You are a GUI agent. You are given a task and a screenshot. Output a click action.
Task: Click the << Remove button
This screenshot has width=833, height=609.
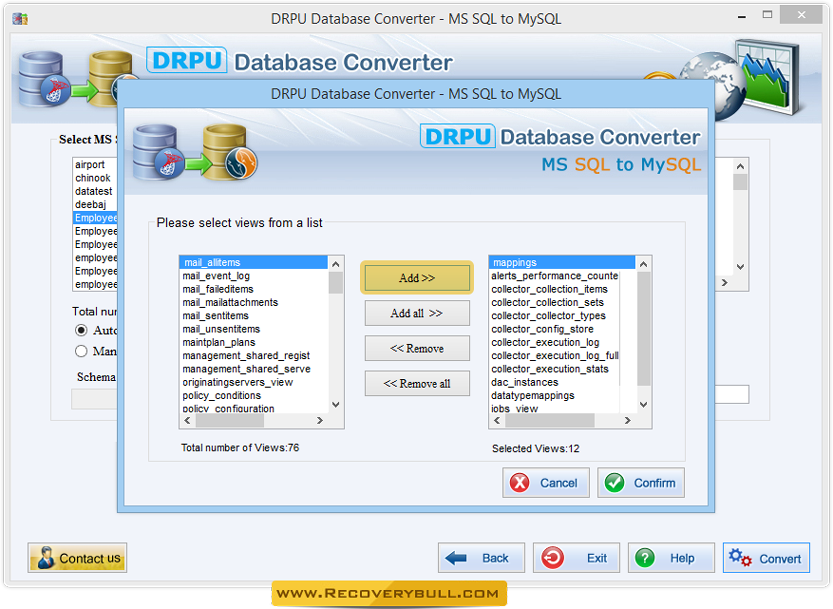[416, 348]
